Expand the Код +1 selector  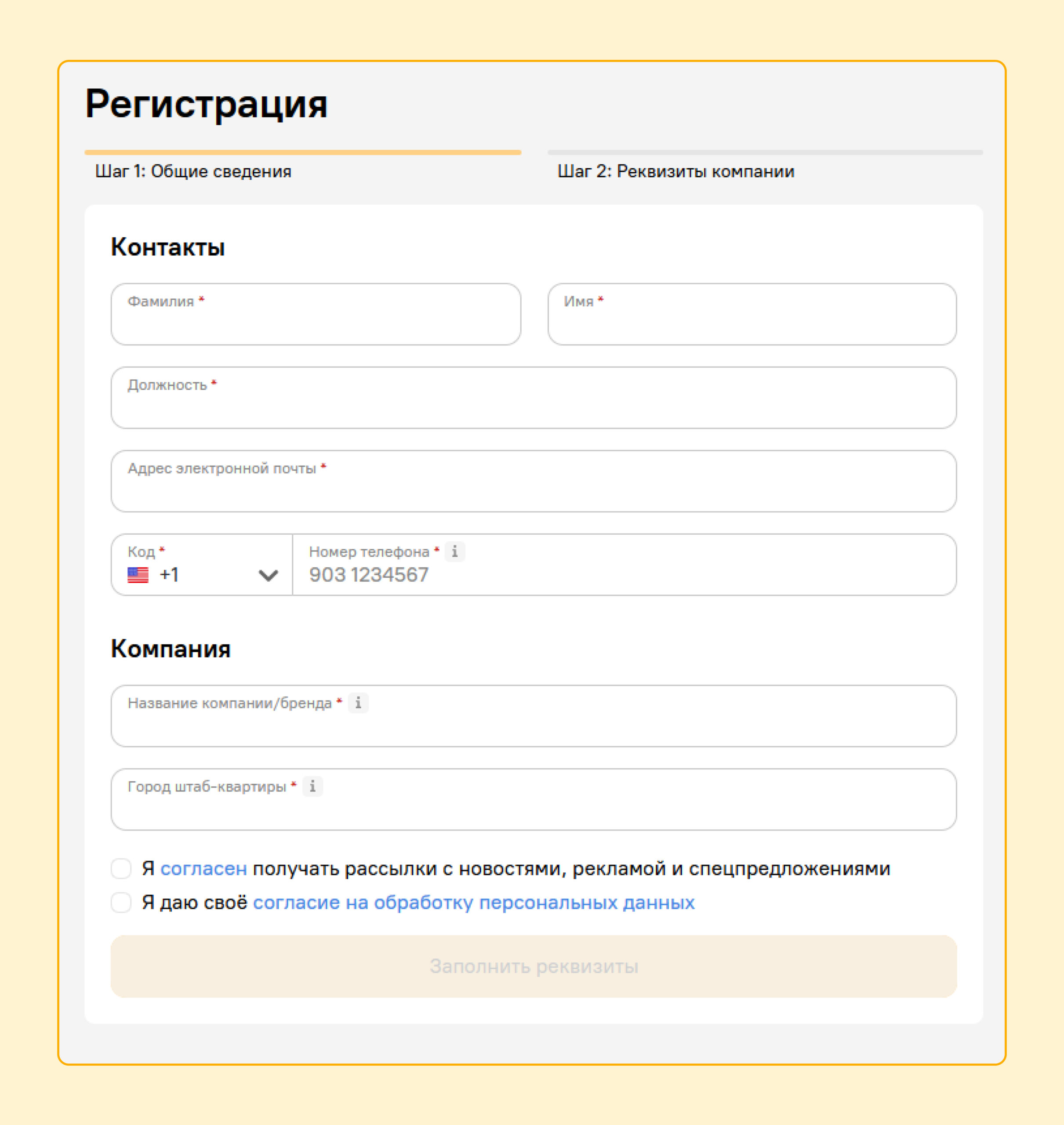(x=201, y=565)
